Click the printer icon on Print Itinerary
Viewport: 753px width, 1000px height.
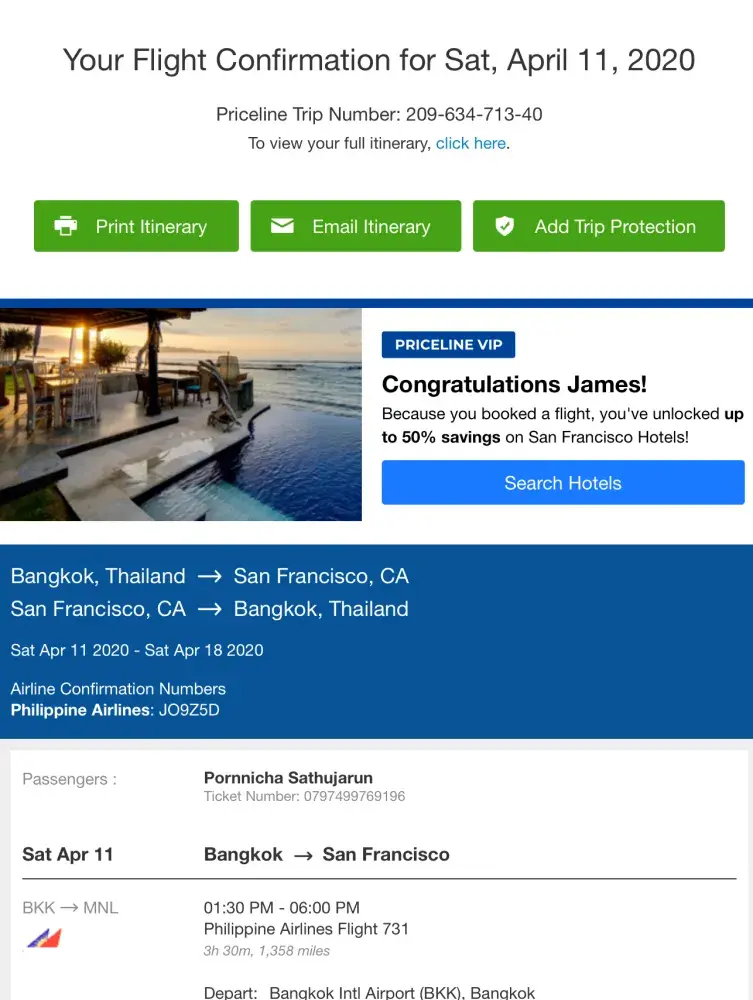pos(66,226)
